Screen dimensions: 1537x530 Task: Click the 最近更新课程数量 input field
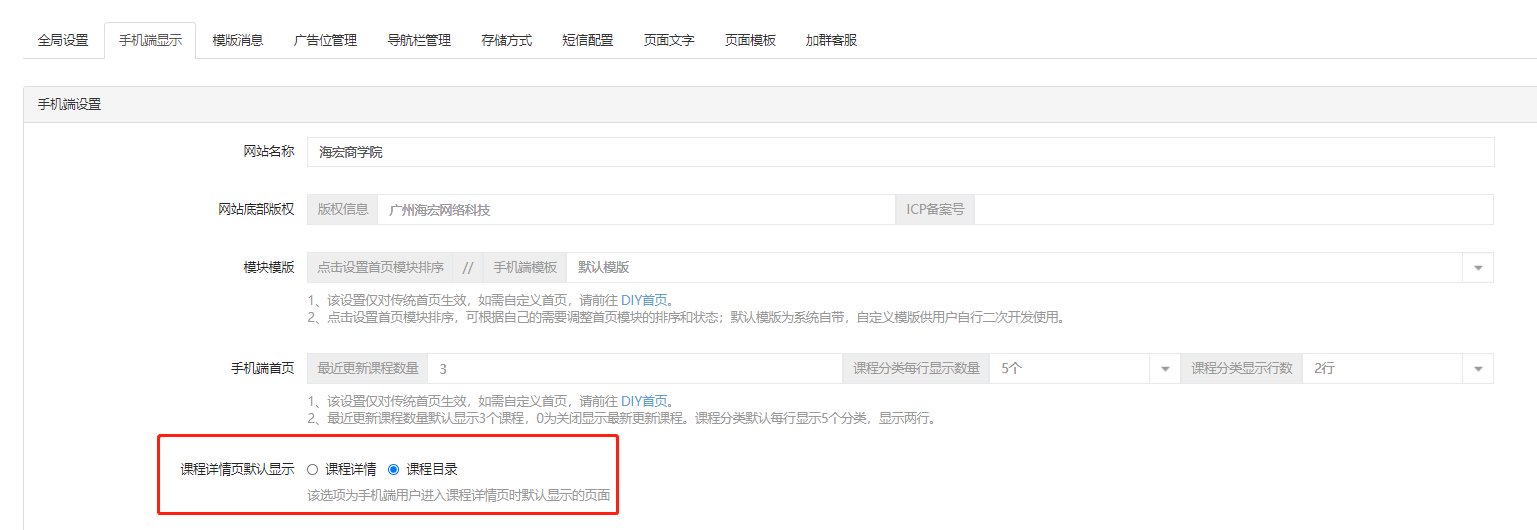(635, 368)
